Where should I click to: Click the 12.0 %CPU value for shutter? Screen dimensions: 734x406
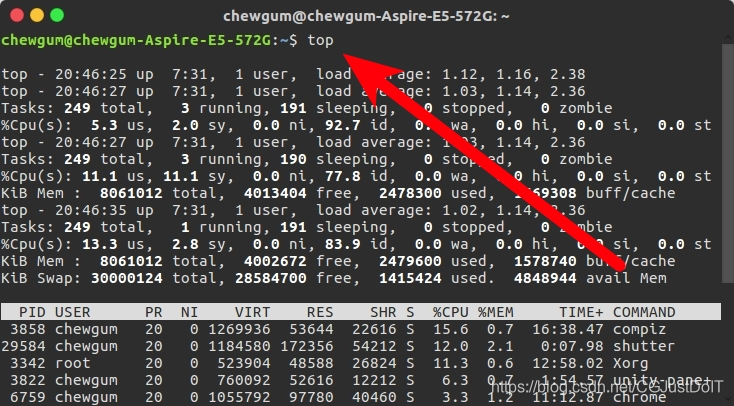click(450, 347)
